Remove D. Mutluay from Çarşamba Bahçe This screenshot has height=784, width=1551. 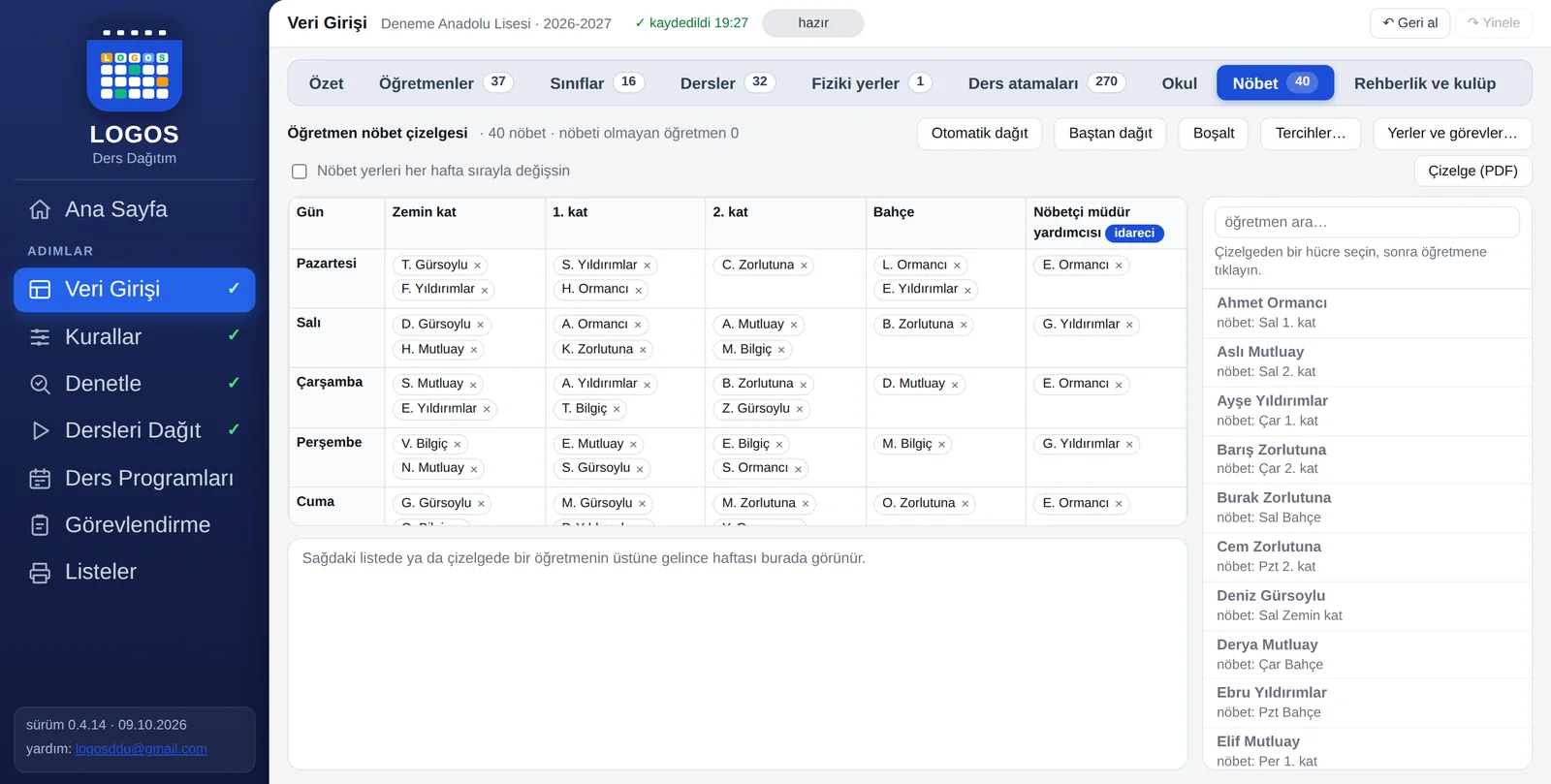(x=955, y=385)
